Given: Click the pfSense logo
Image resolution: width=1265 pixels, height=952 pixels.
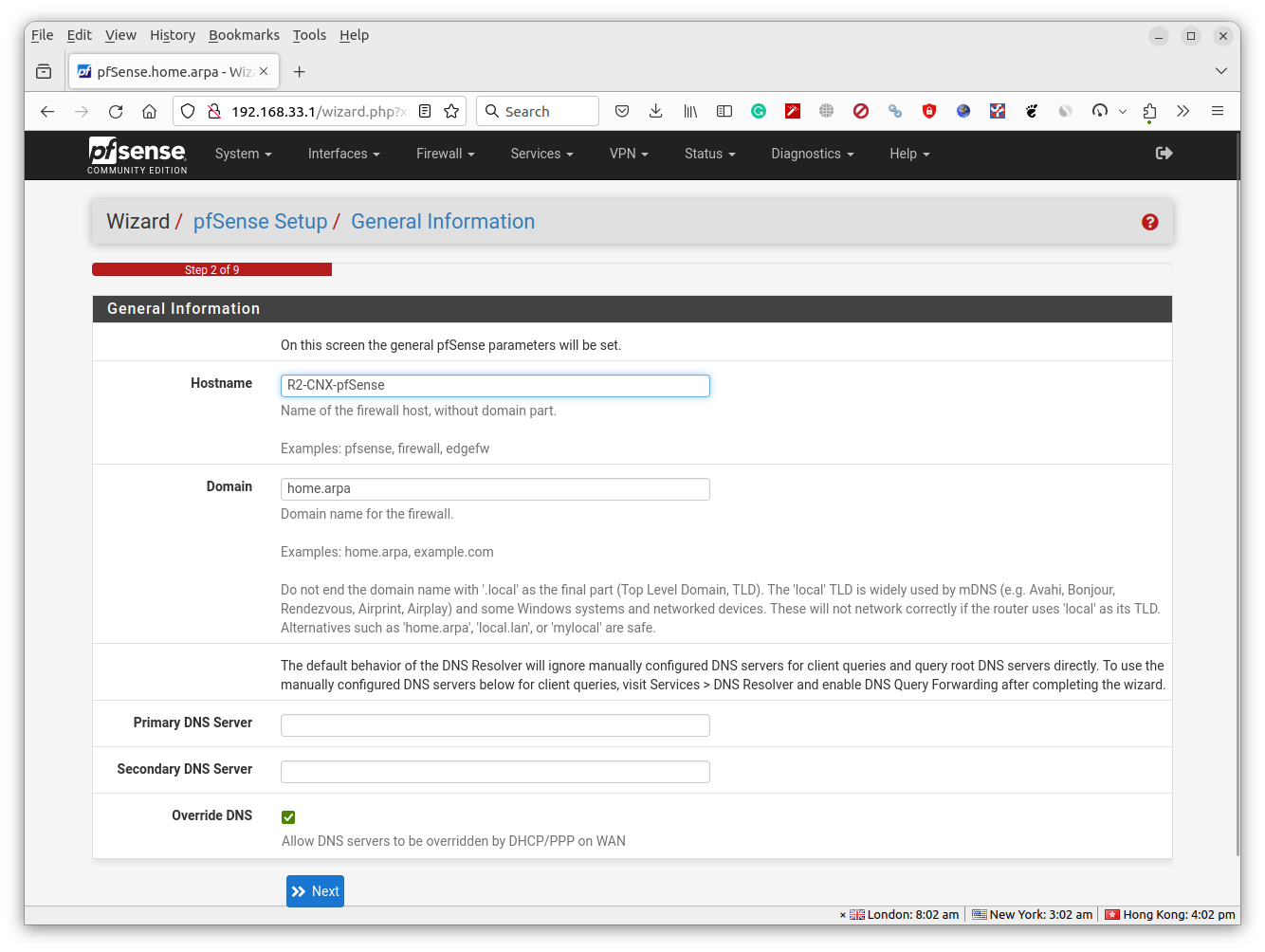Looking at the screenshot, I should [137, 155].
